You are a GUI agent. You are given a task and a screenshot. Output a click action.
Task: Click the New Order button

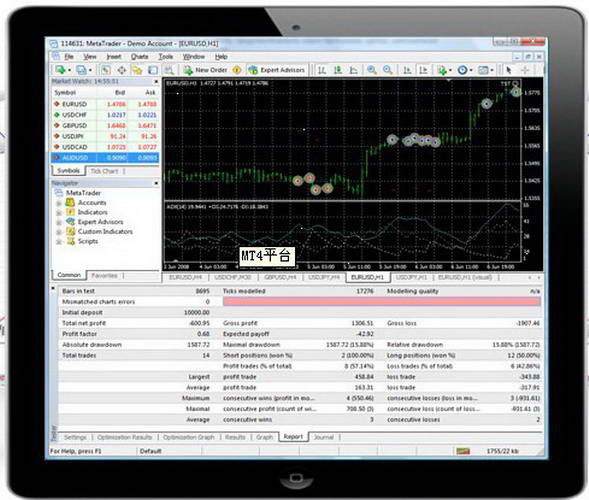pos(205,70)
